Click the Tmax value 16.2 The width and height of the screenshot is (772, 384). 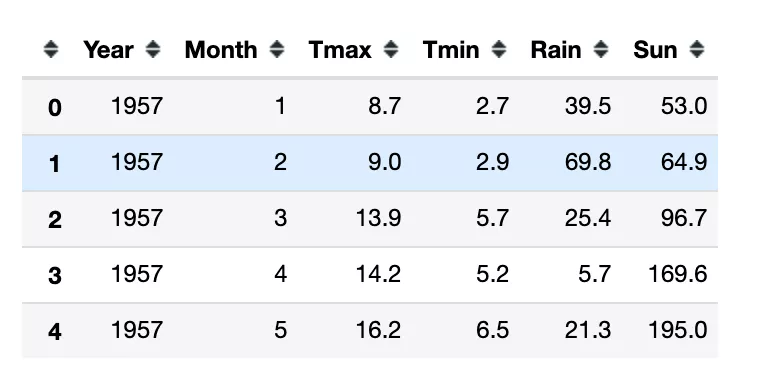[x=379, y=330]
